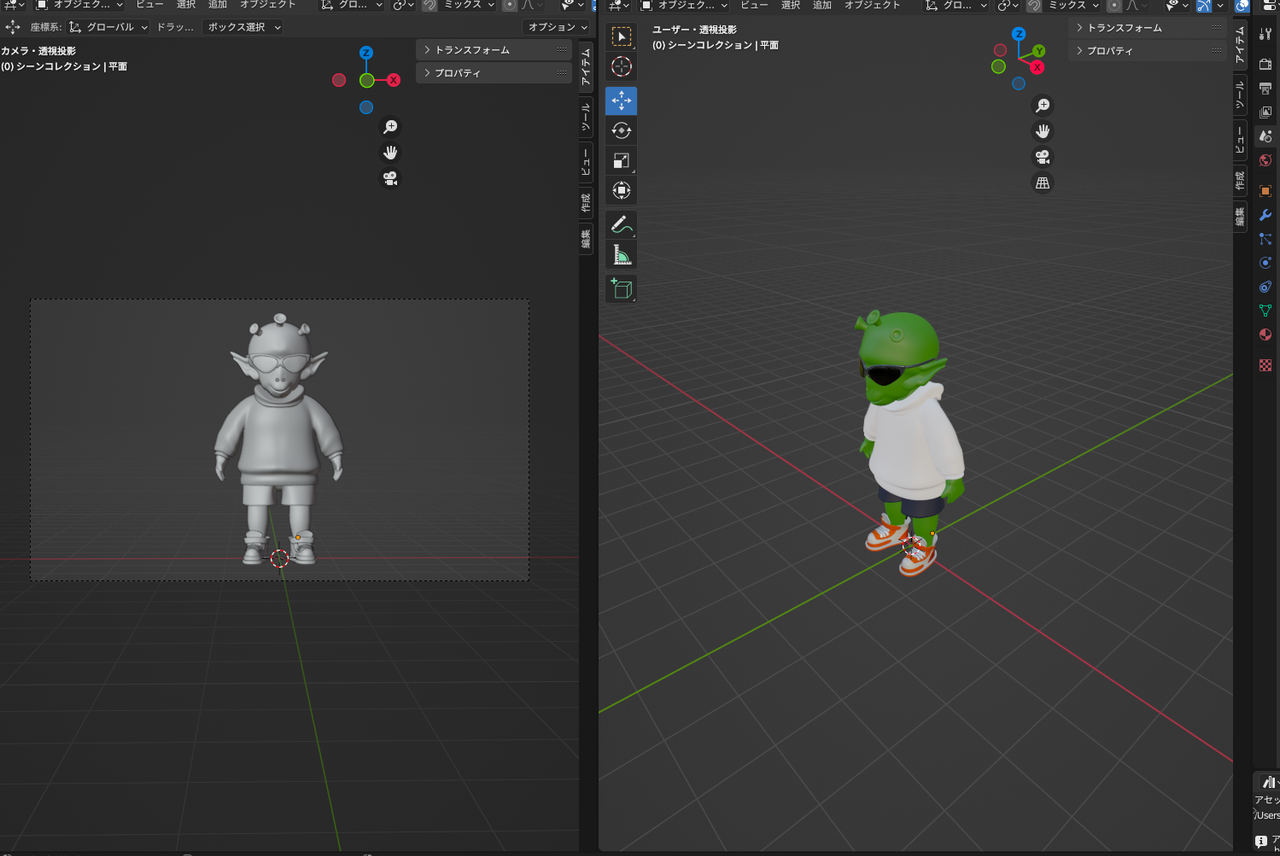Open the 追加 menu in right viewport
The image size is (1280, 856).
coord(821,5)
